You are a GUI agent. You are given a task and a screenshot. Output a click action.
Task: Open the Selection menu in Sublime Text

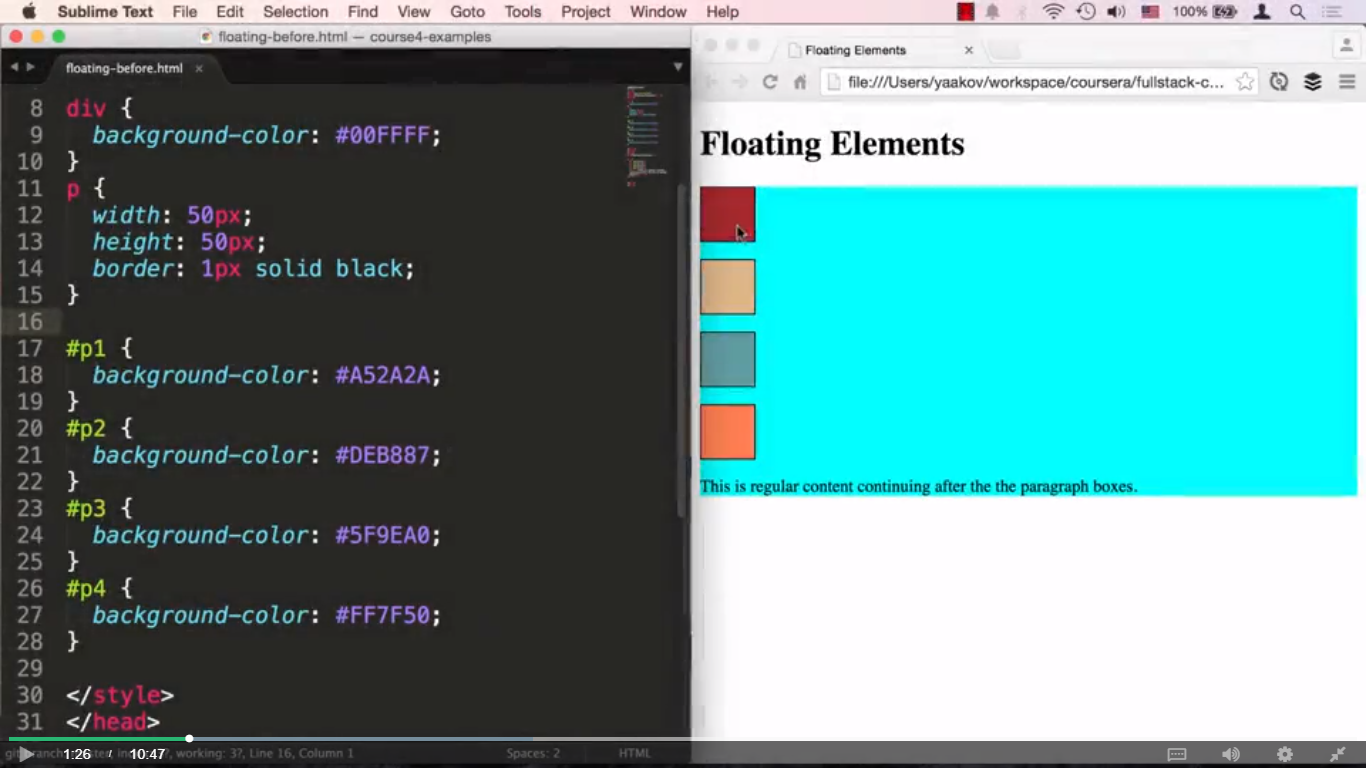pyautogui.click(x=295, y=12)
